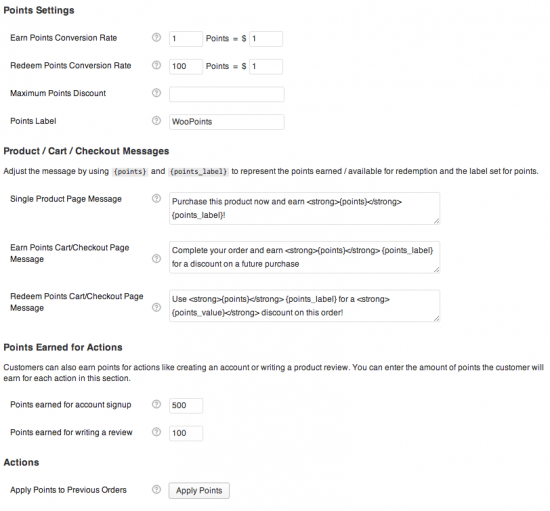Focus the Redeem Points field showing 100
This screenshot has height=511, width=550.
(x=186, y=66)
